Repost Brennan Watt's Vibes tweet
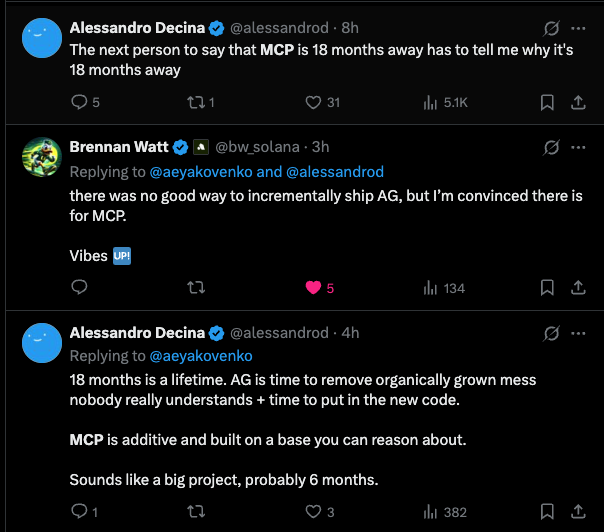Screen dimensions: 604x532 point(196,288)
